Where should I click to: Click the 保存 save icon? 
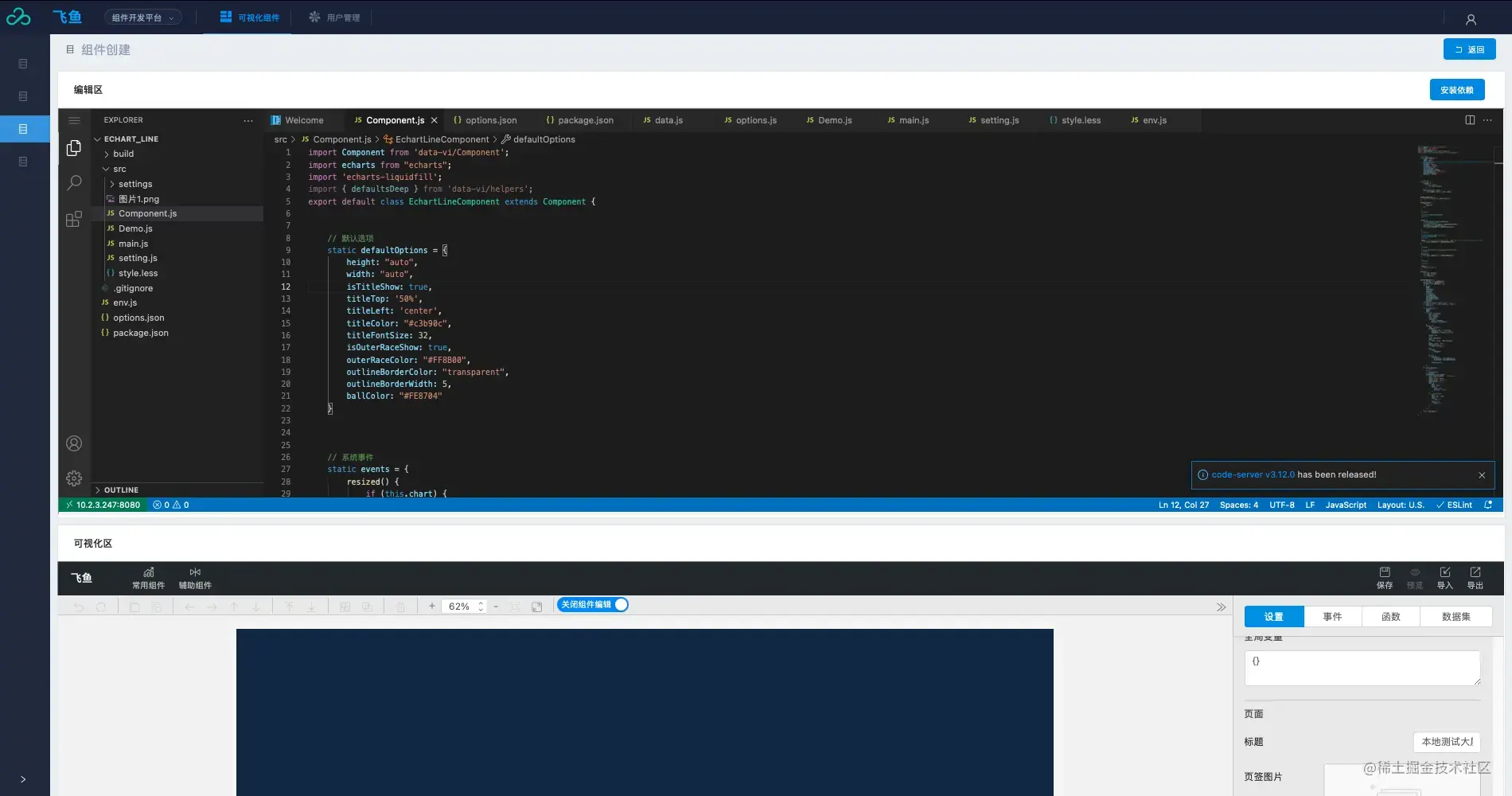pyautogui.click(x=1385, y=578)
